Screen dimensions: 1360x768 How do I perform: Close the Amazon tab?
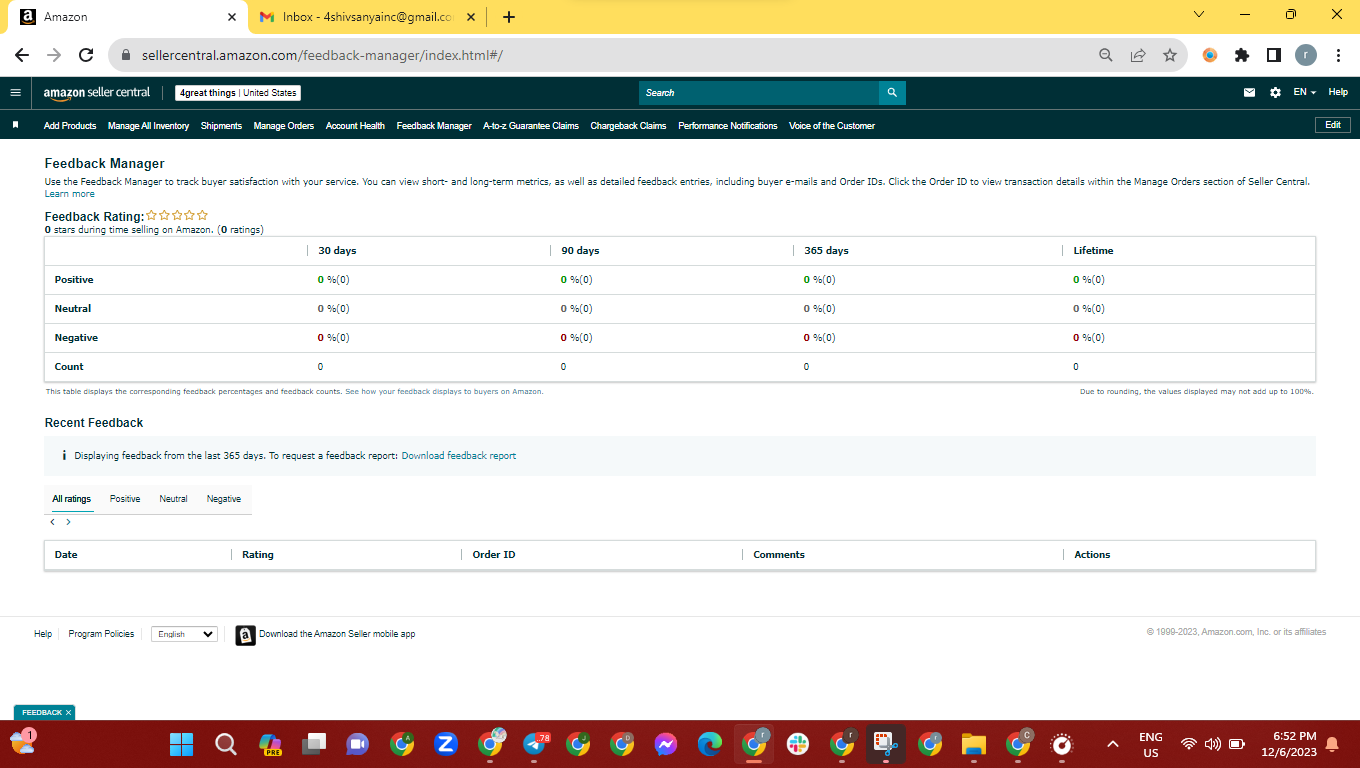click(x=232, y=17)
